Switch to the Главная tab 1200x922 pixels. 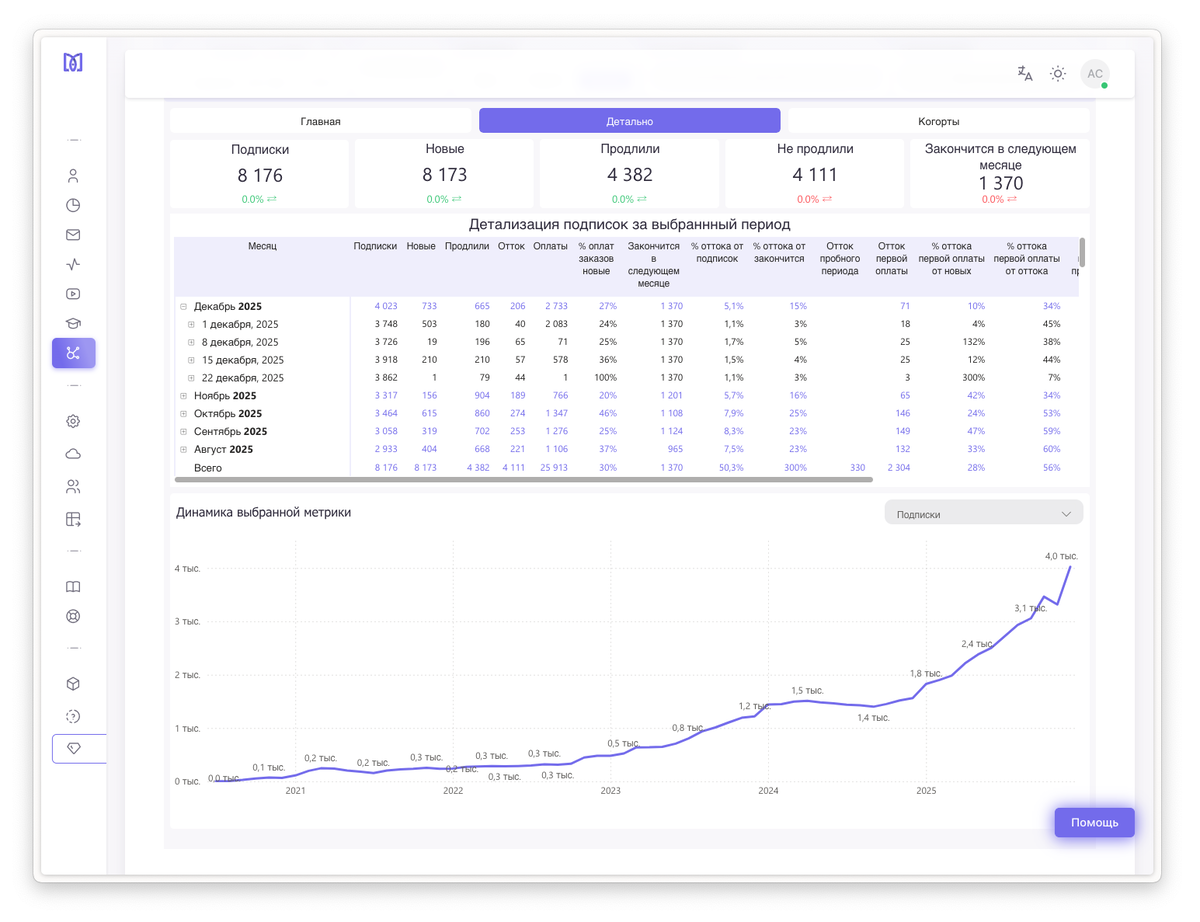(x=320, y=121)
